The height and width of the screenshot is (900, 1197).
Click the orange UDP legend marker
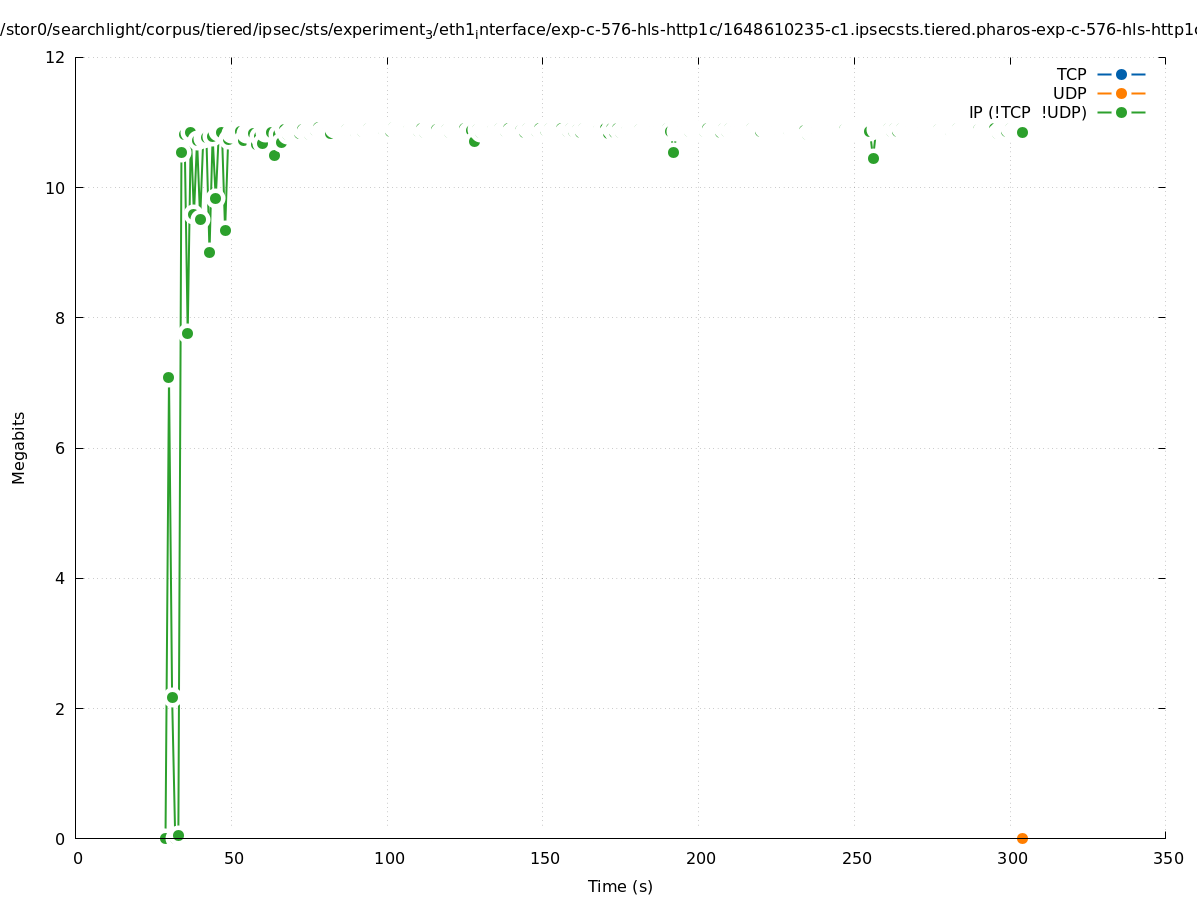1121,93
